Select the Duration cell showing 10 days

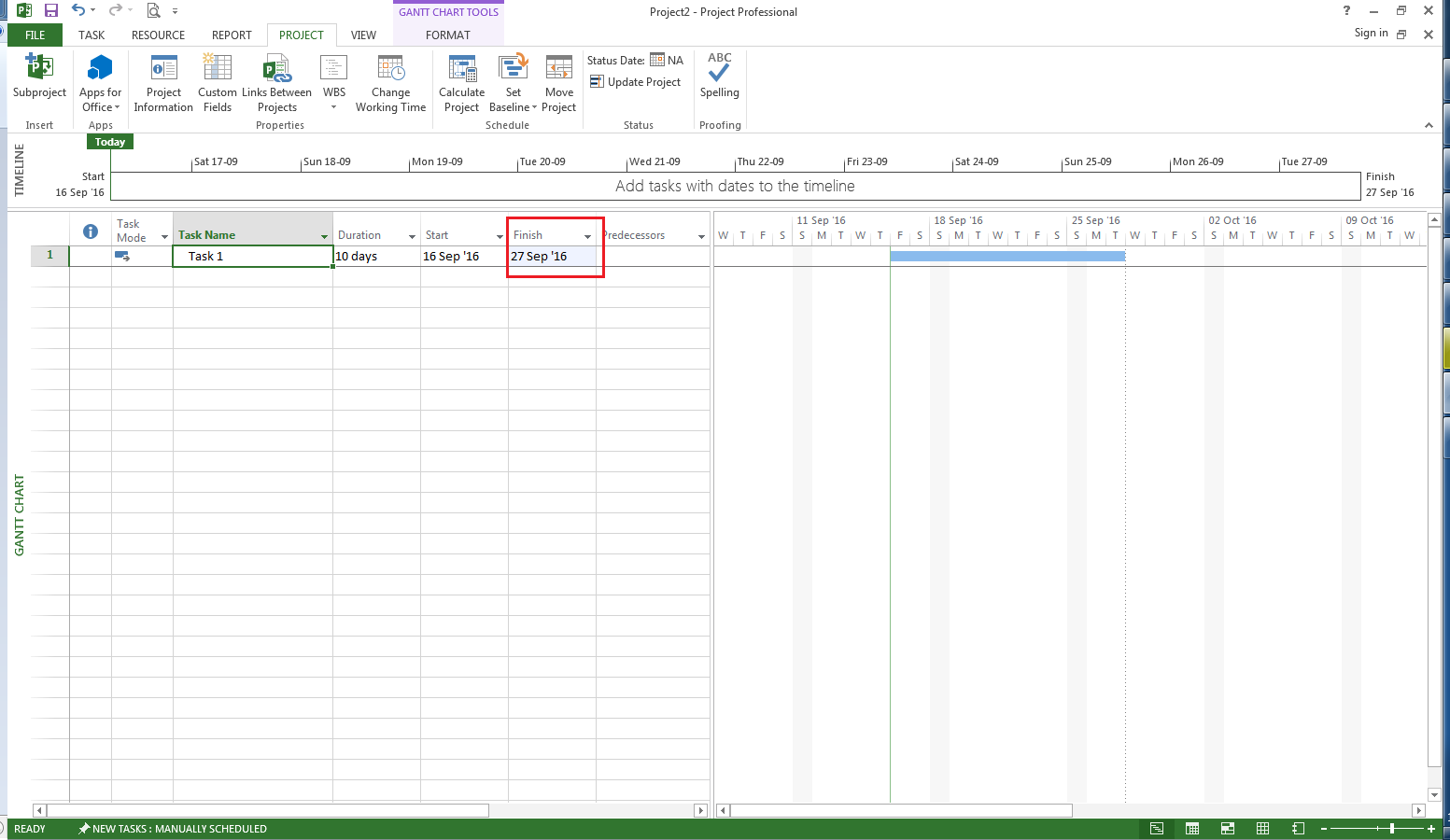point(375,257)
